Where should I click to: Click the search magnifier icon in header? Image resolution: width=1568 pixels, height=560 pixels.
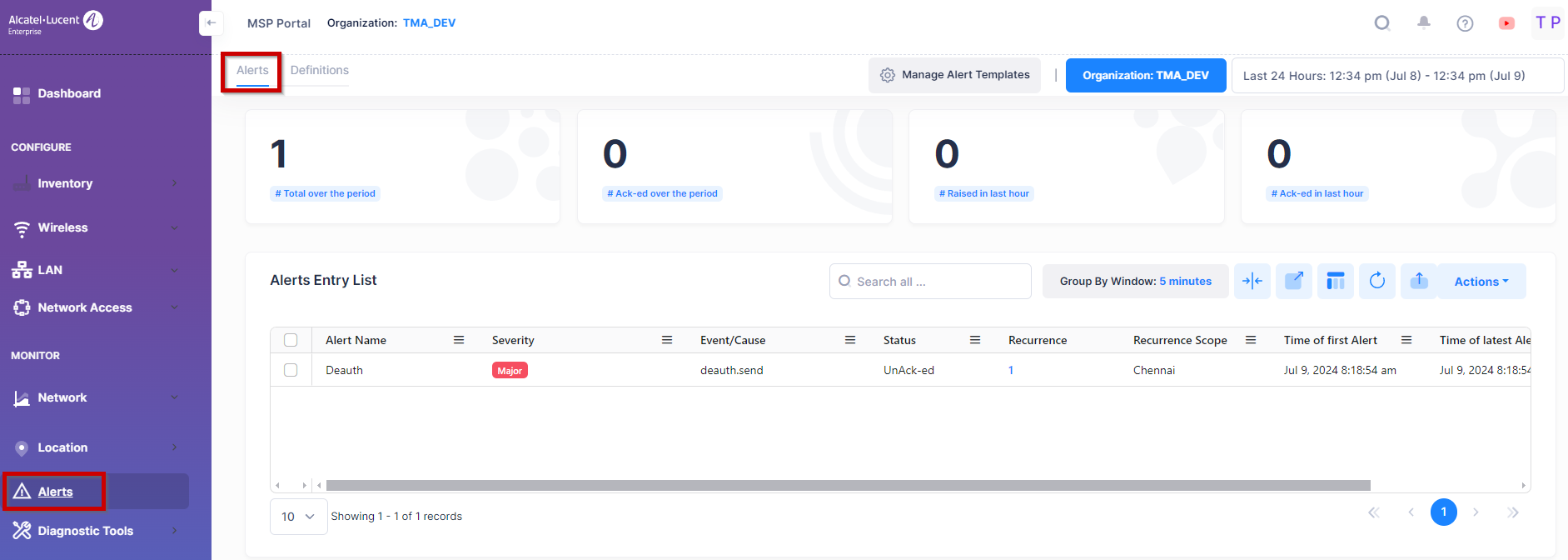click(x=1382, y=23)
